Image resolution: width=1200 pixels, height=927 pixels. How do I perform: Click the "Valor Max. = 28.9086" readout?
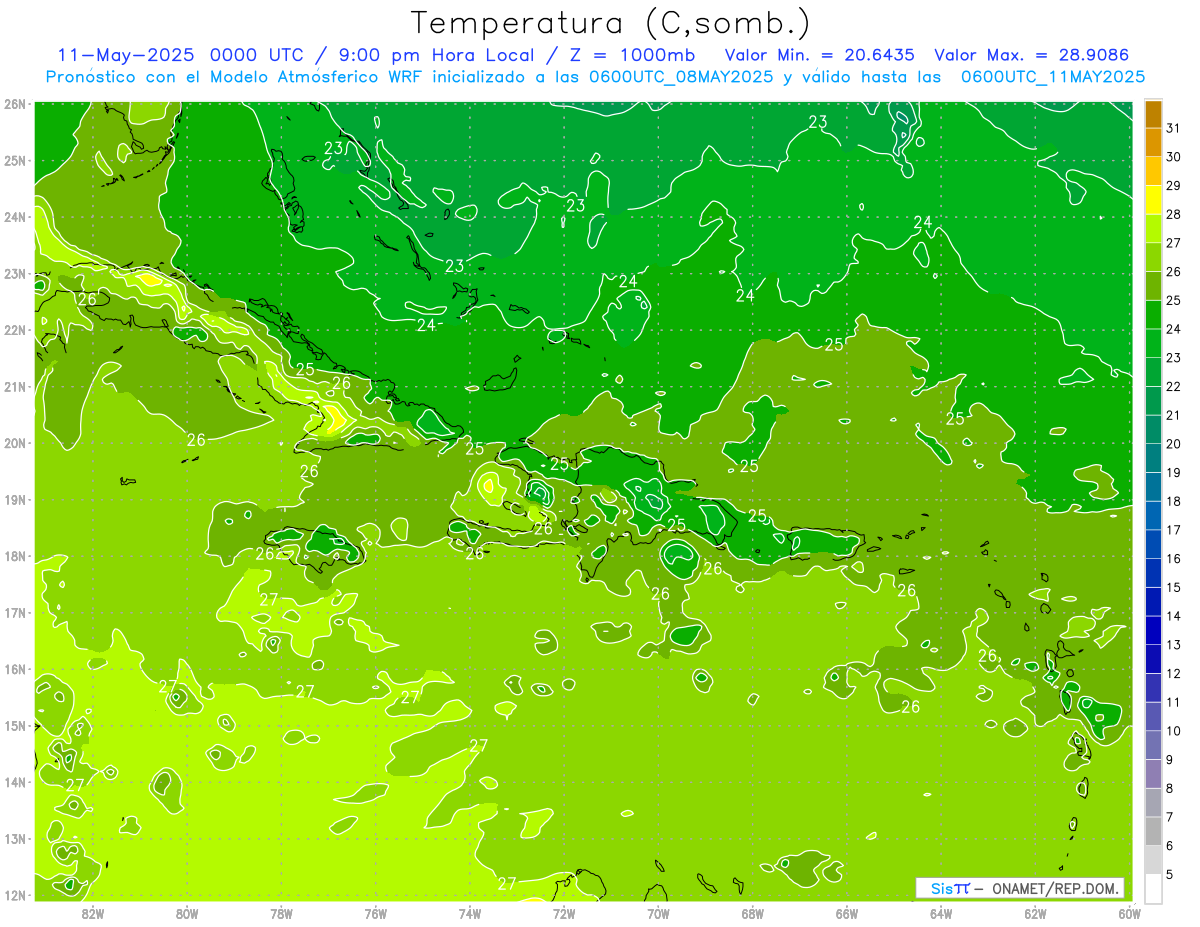point(1031,55)
